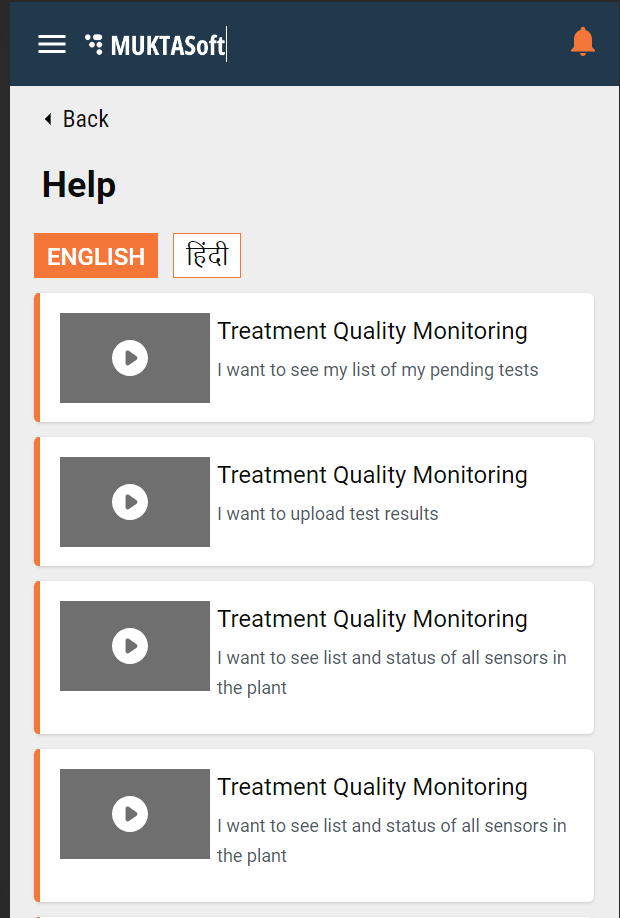Screen dimensions: 620x918
Task: Open the hamburger navigation menu
Action: tap(52, 44)
